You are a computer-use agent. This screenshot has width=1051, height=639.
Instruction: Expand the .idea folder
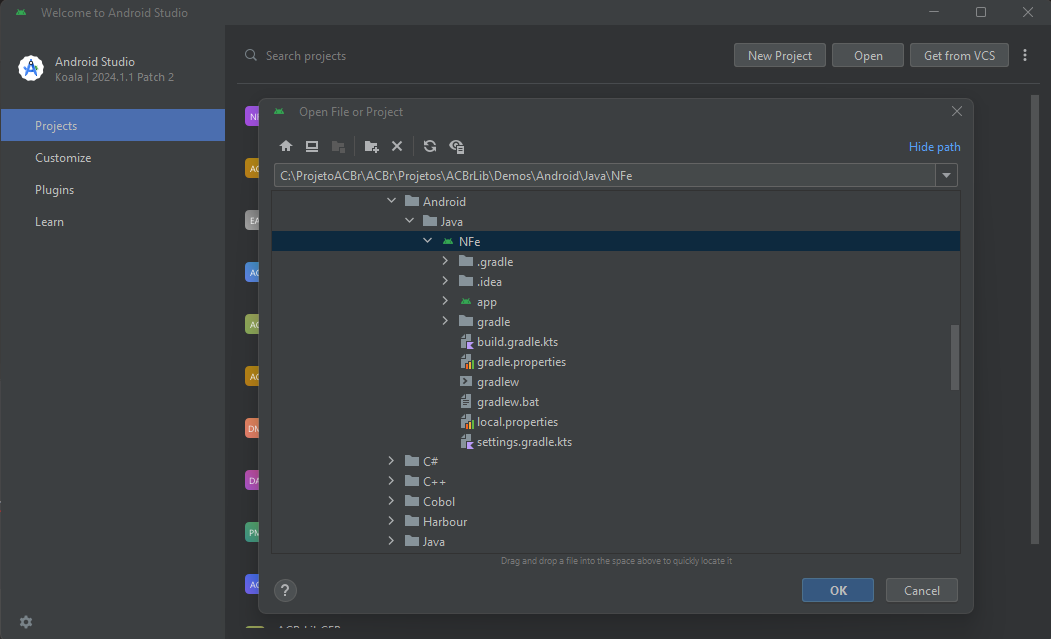(x=445, y=281)
